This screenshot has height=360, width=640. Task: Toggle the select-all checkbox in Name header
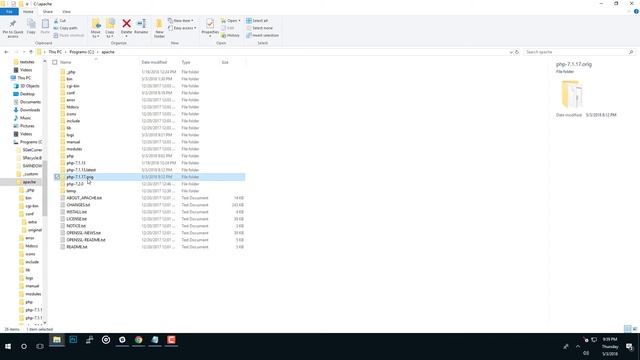click(55, 62)
